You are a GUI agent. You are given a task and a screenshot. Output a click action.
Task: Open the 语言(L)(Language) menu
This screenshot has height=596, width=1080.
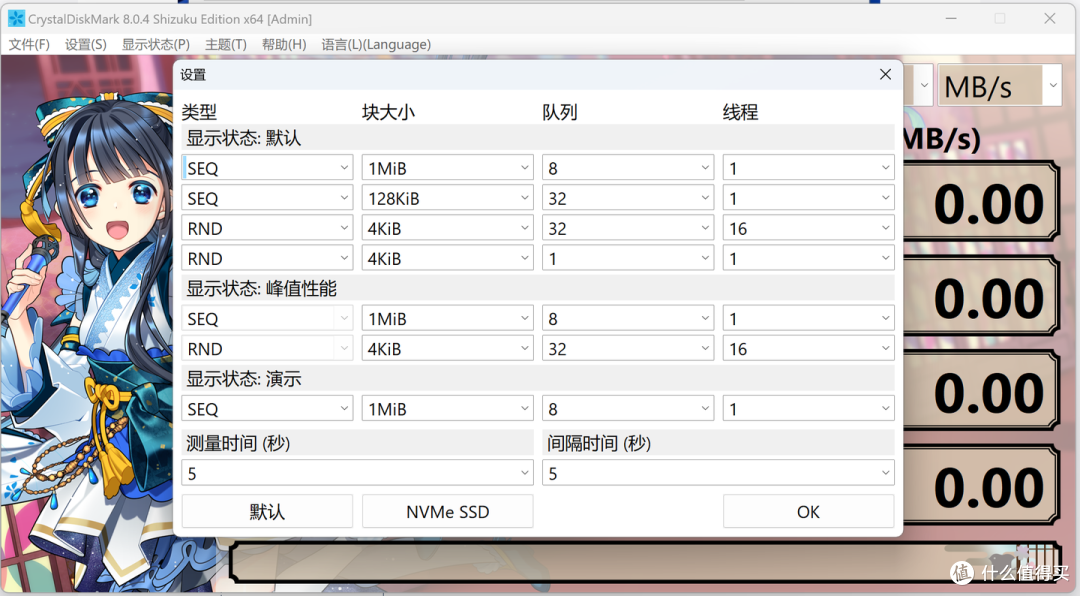376,44
